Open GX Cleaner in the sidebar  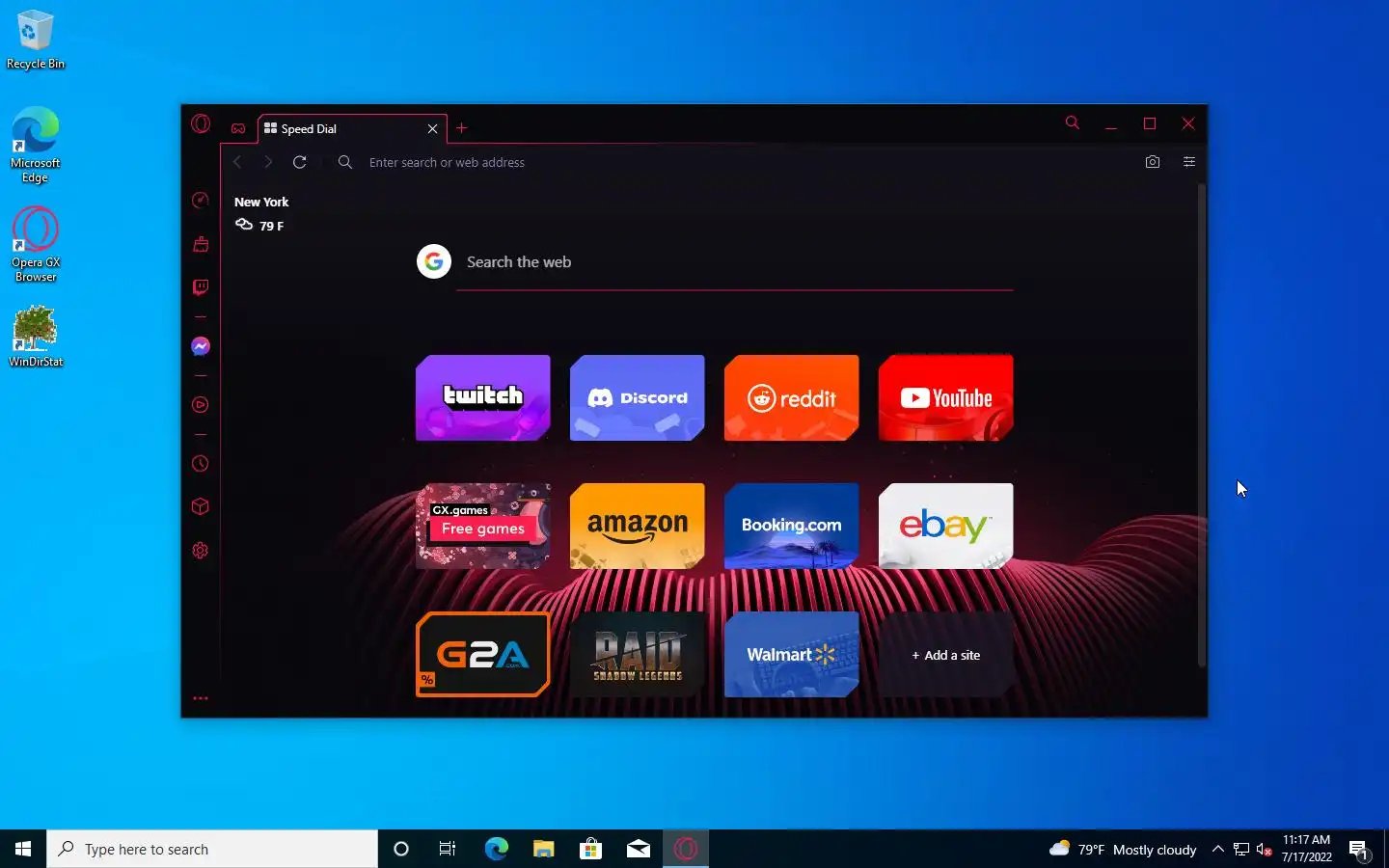(x=201, y=244)
